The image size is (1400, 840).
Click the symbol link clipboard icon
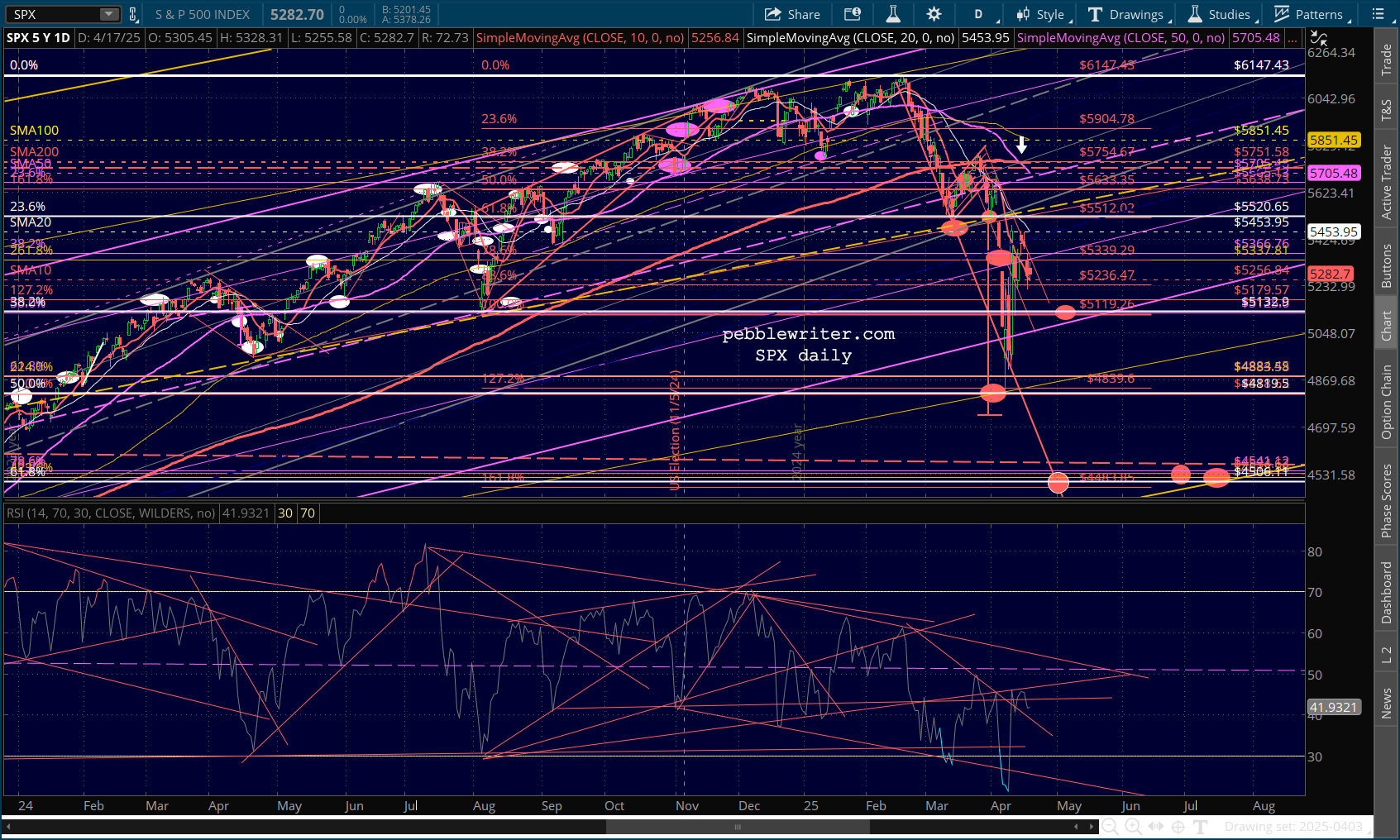pos(132,14)
